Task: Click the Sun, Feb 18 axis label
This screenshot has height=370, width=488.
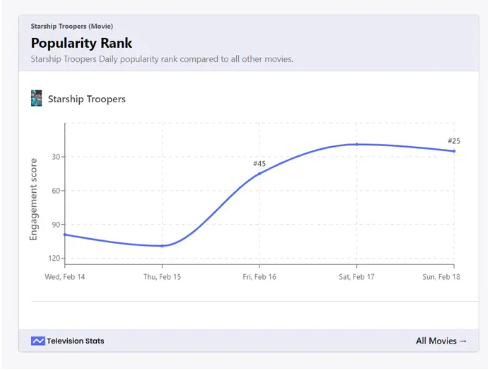Action: click(441, 277)
